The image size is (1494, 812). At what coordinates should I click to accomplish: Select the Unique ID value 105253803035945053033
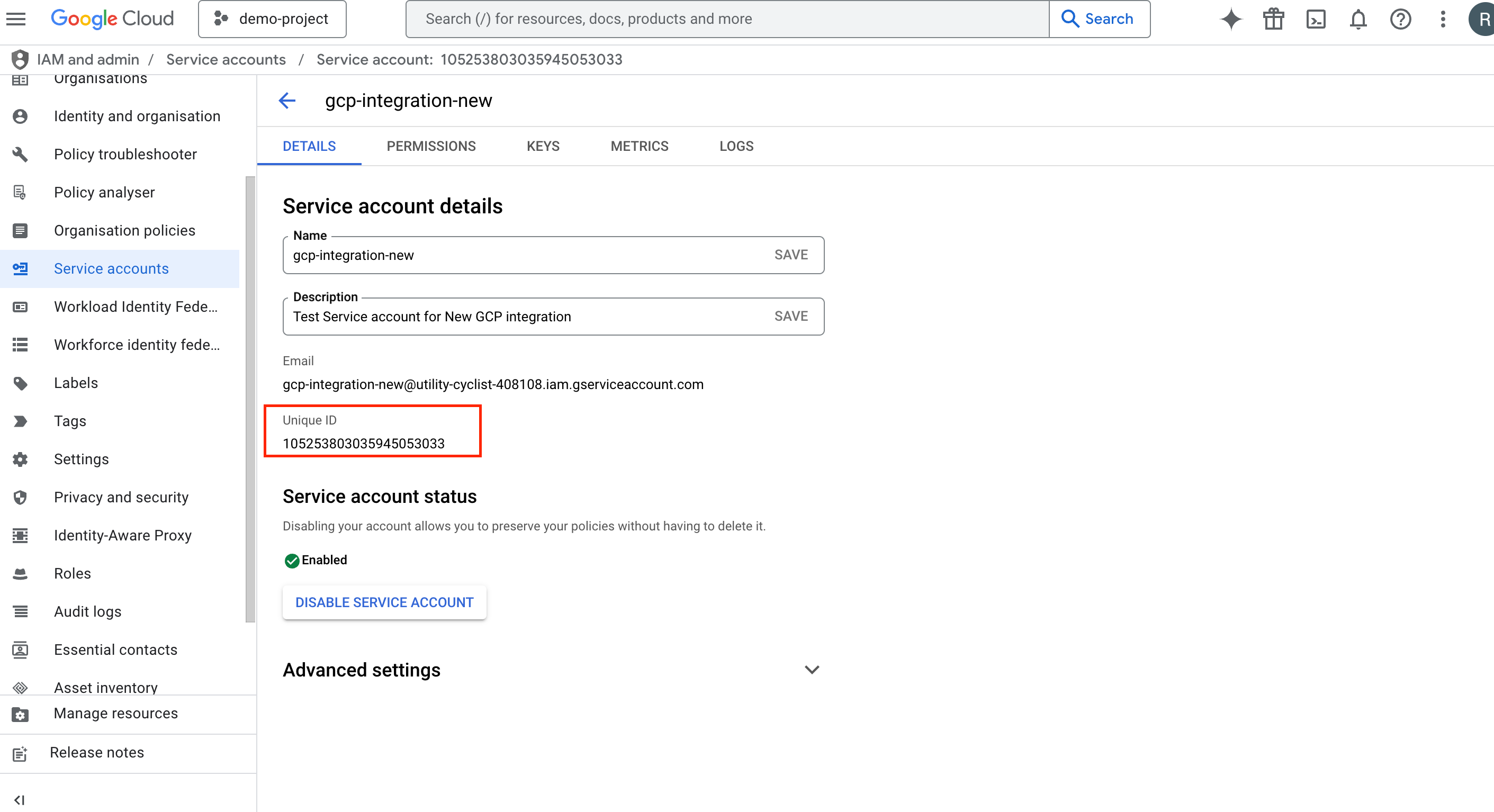[364, 444]
